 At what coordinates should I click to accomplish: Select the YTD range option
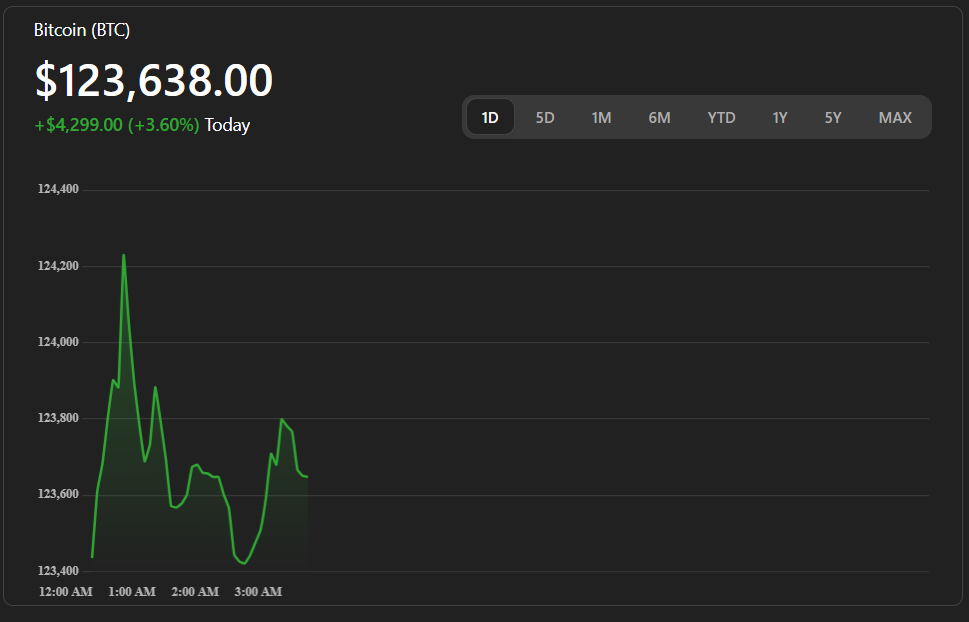tap(721, 118)
